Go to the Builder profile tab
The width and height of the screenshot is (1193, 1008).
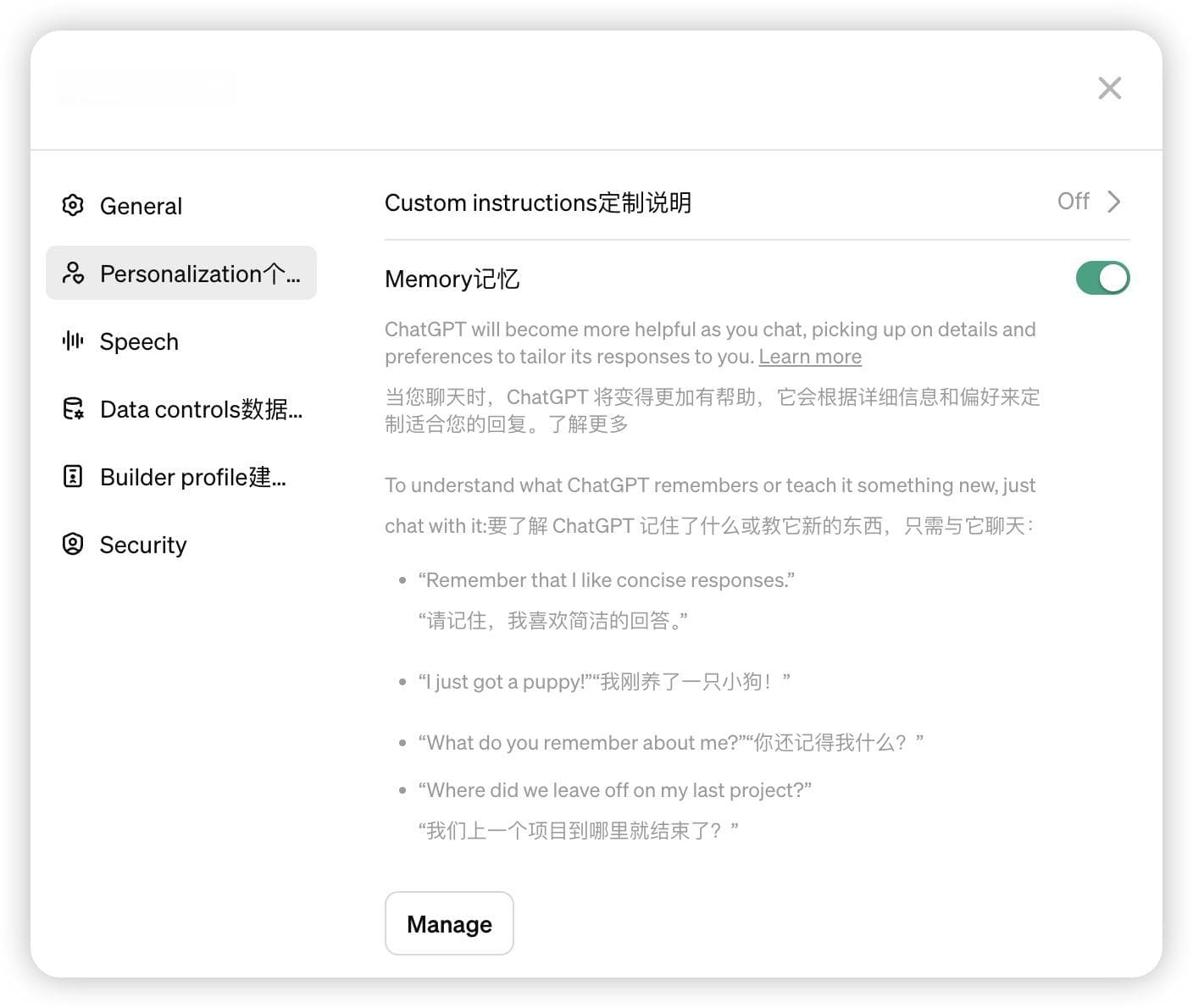[181, 476]
